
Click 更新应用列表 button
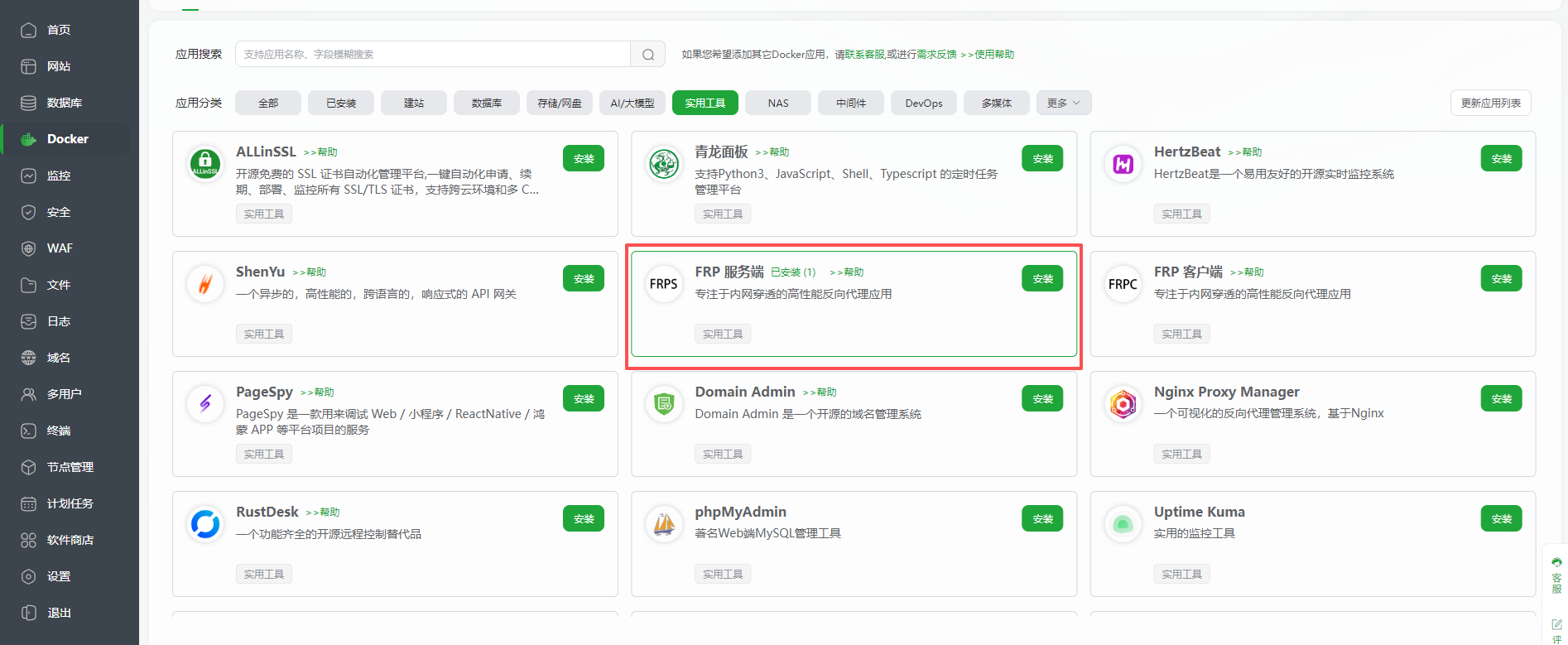coord(1490,103)
